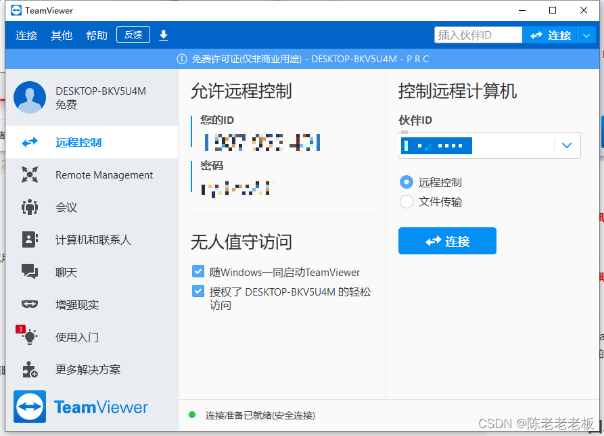Click the green connection status indicator
Image resolution: width=604 pixels, height=436 pixels.
(x=192, y=415)
